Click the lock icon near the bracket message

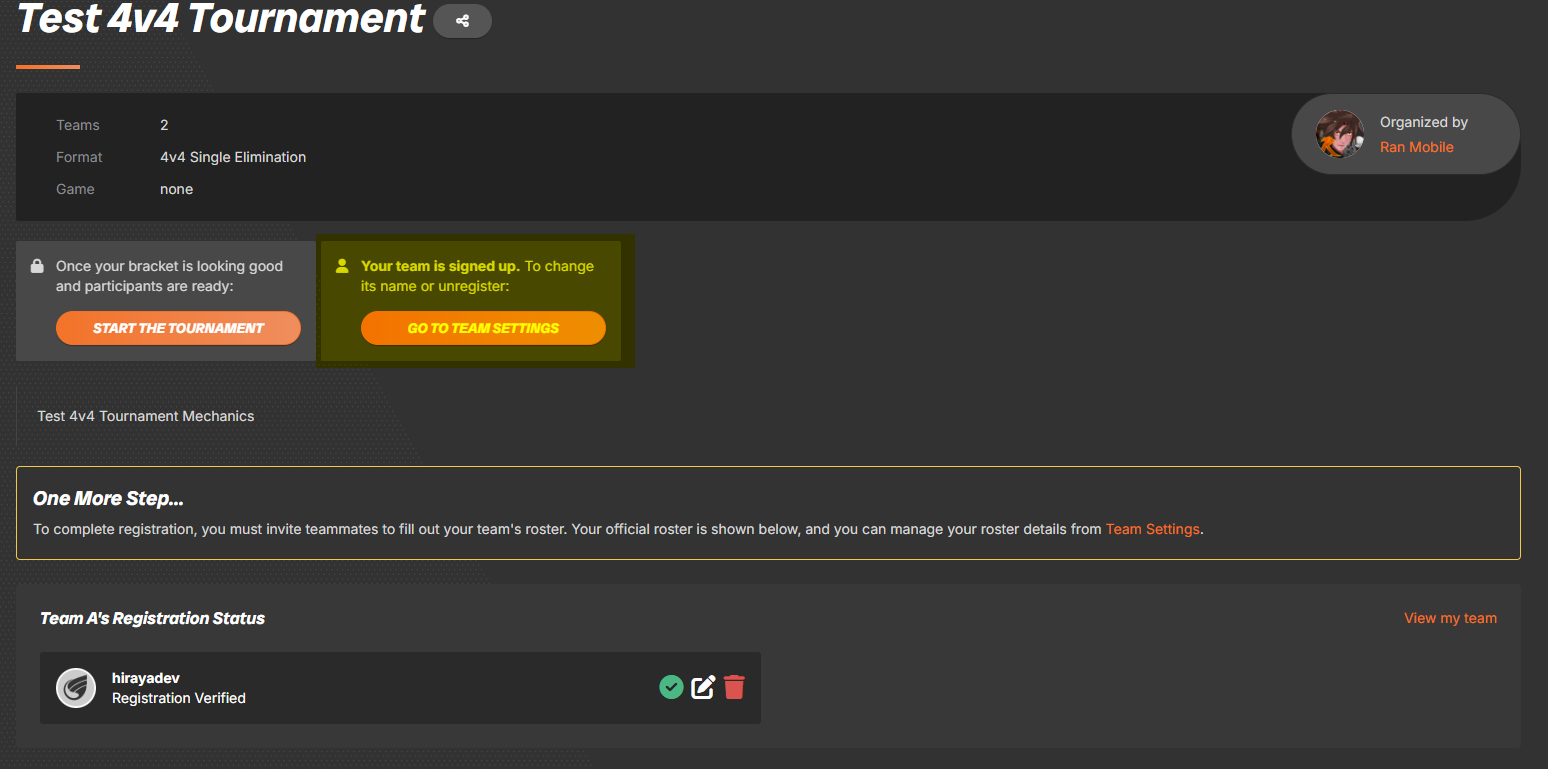coord(37,267)
